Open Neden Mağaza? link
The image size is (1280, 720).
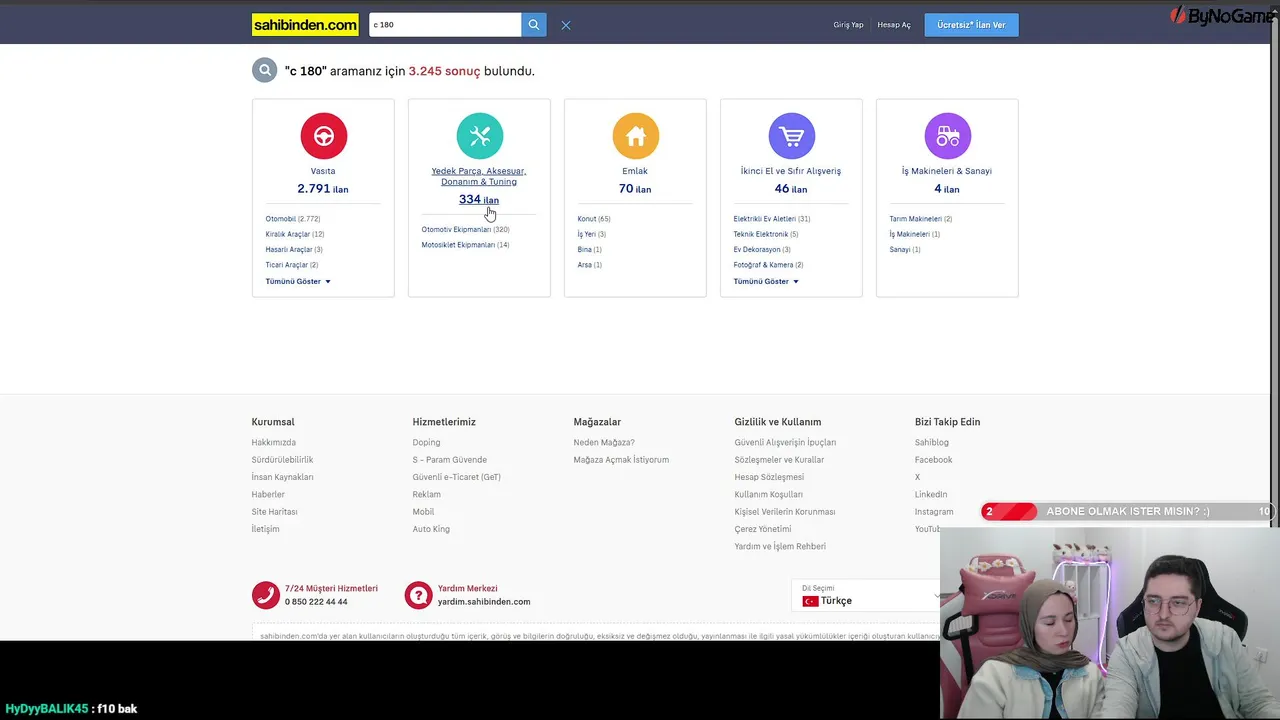click(x=604, y=442)
